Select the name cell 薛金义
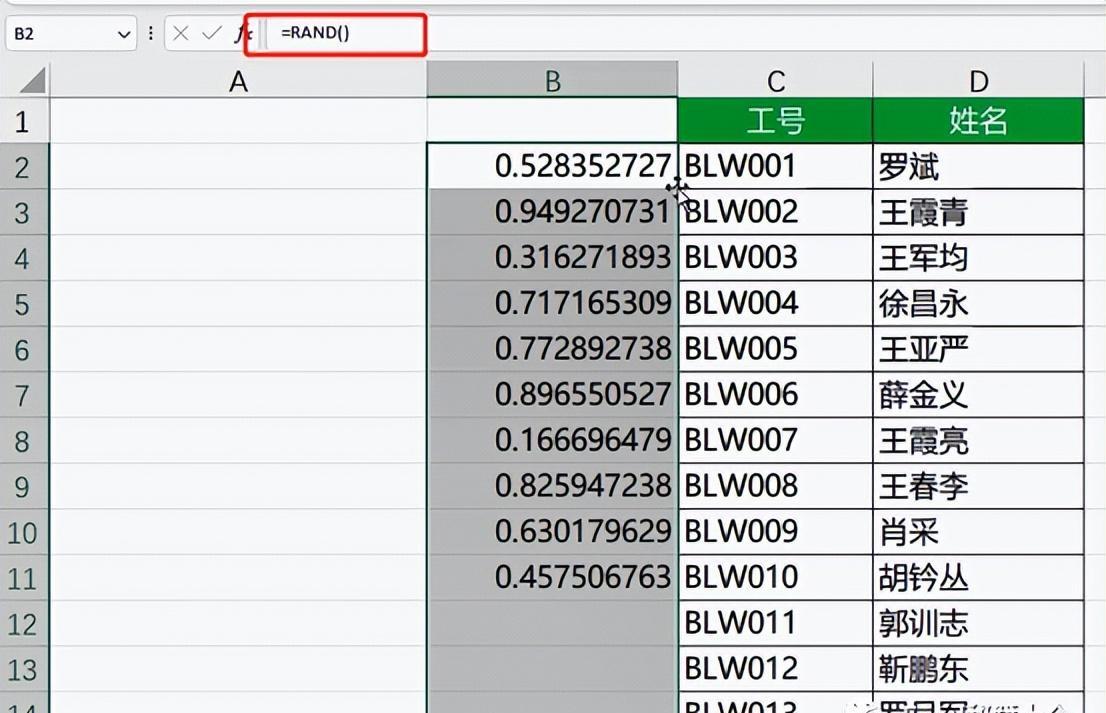1106x713 pixels. [978, 394]
